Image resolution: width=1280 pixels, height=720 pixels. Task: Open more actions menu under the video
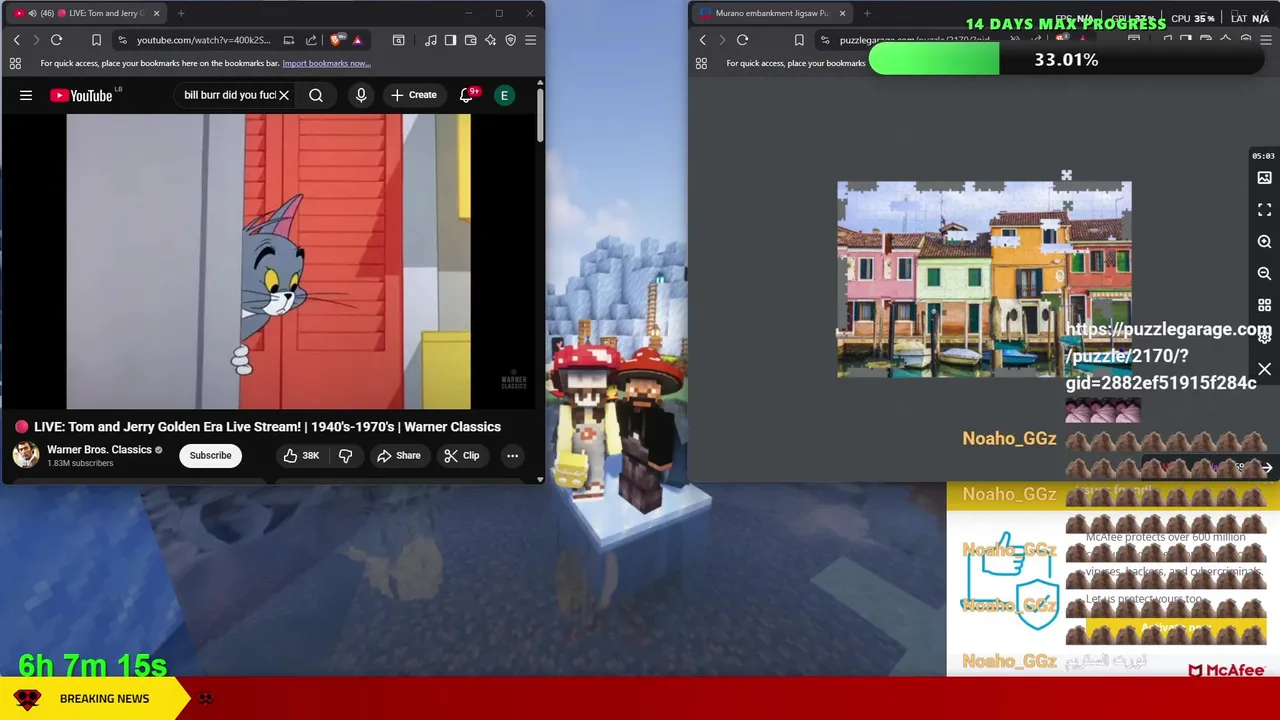[x=512, y=456]
